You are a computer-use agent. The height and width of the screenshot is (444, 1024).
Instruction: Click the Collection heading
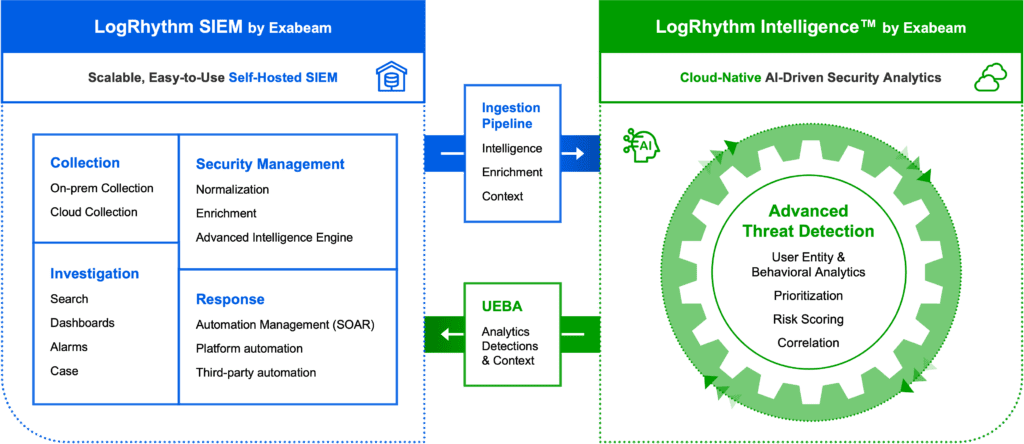click(85, 163)
